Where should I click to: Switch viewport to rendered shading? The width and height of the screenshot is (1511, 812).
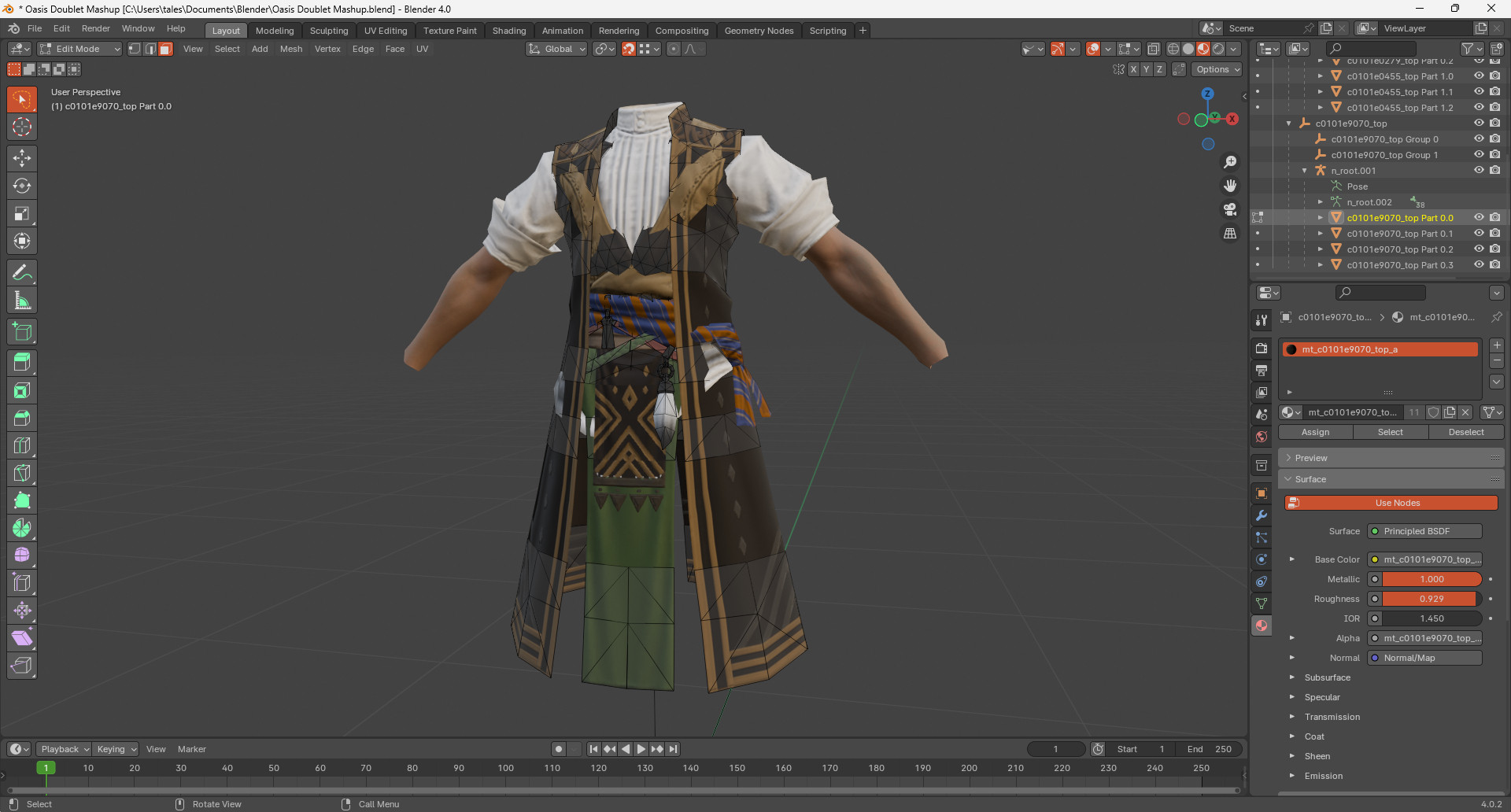point(1218,49)
